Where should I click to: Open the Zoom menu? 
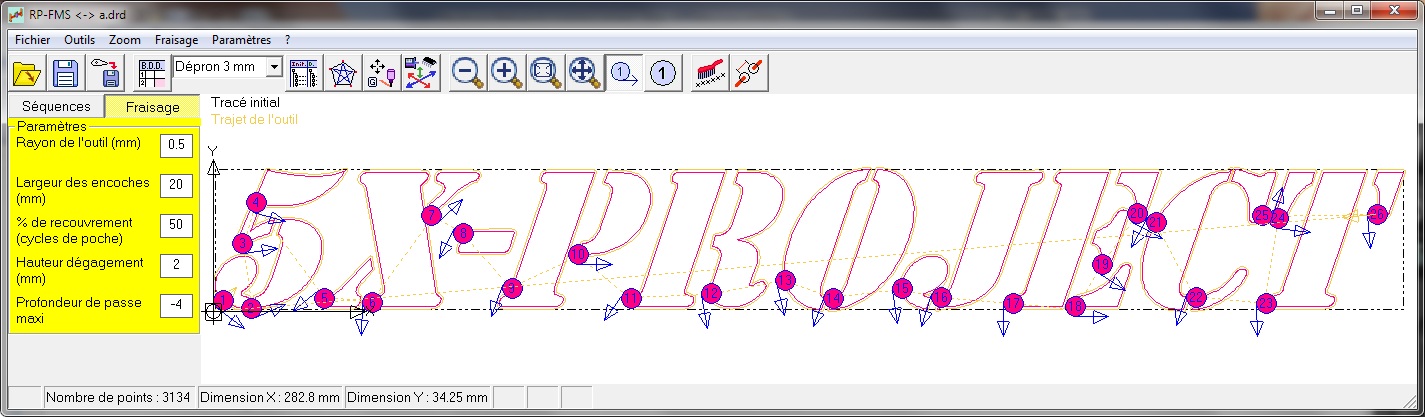[x=125, y=40]
